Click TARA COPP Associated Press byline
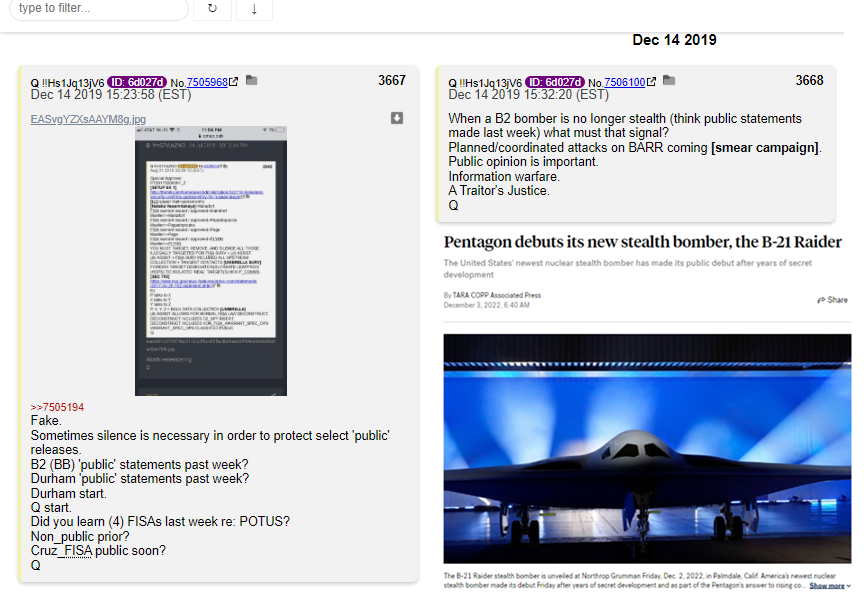Screen dimensions: 864x604 (x=496, y=295)
